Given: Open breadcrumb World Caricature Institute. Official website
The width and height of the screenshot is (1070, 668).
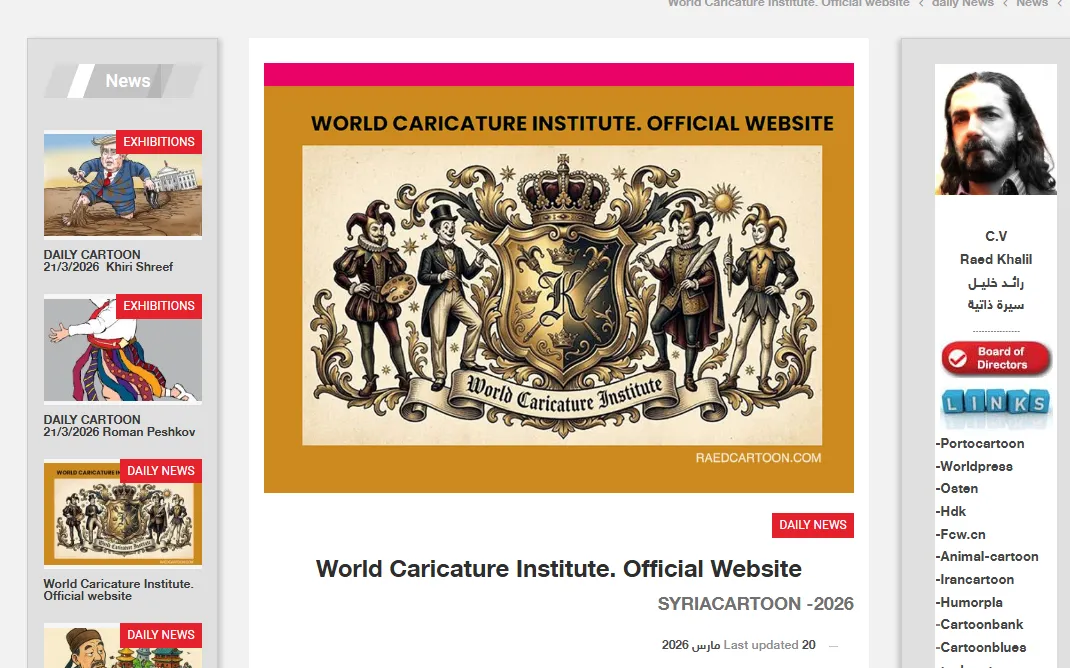Looking at the screenshot, I should pos(788,3).
